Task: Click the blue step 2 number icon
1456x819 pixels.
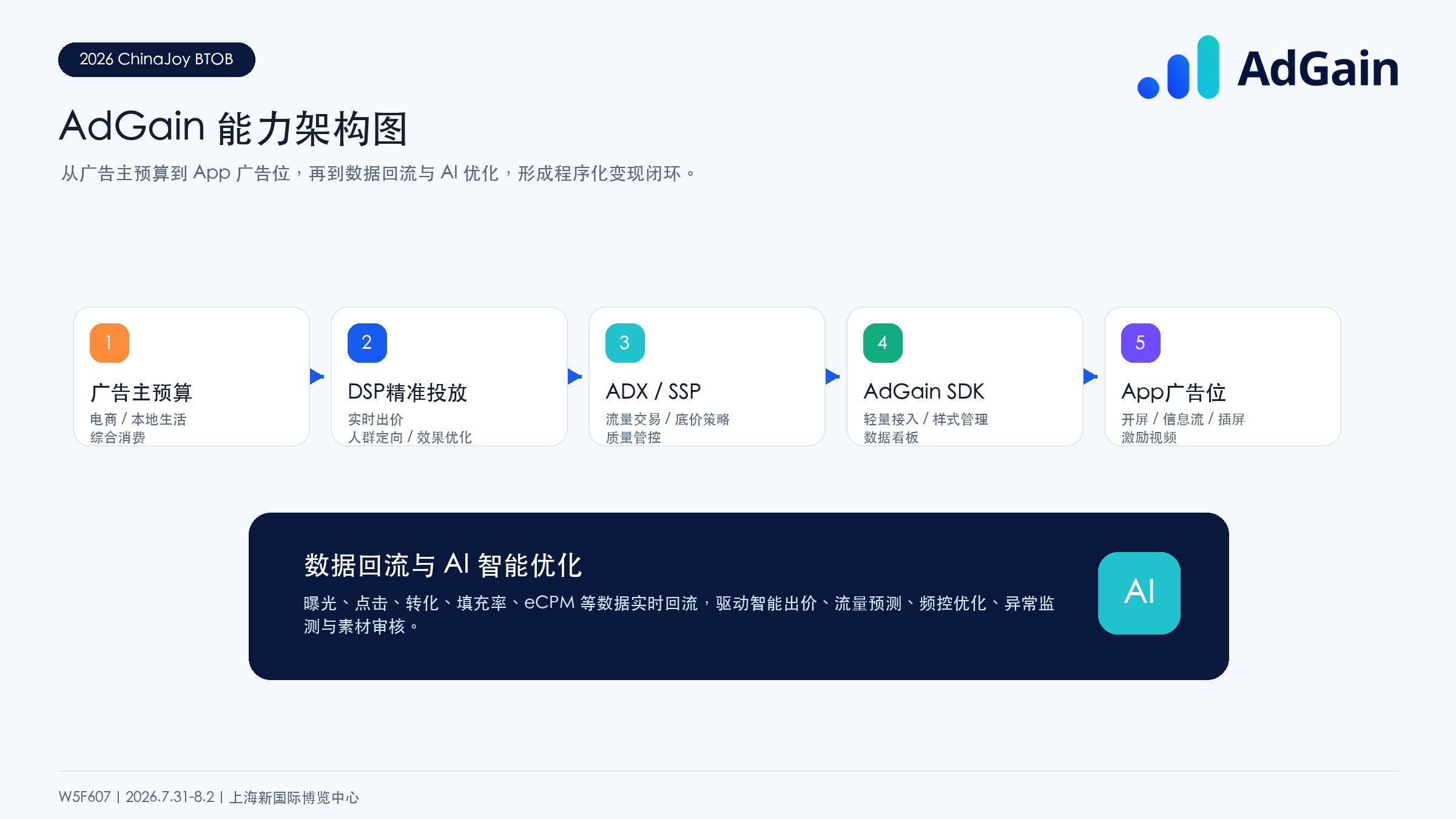Action: (367, 343)
